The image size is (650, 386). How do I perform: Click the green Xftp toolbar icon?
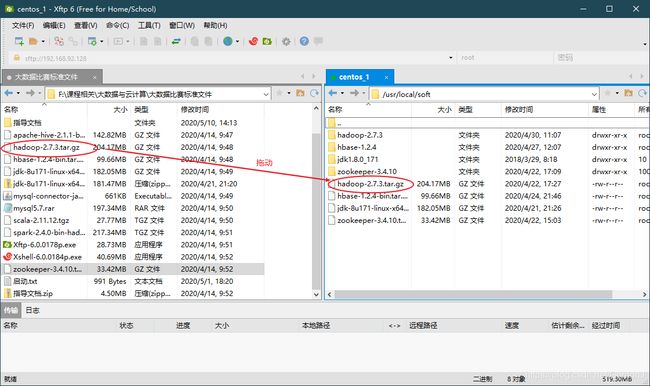pyautogui.click(x=267, y=41)
